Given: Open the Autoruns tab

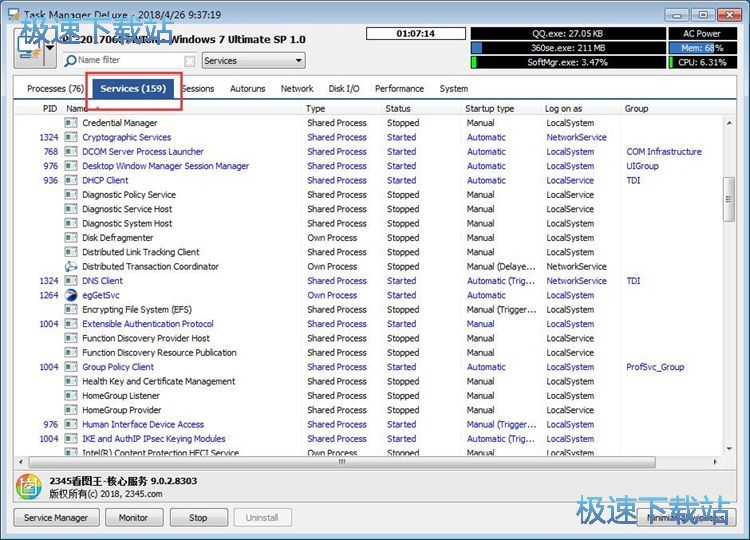Looking at the screenshot, I should 247,89.
